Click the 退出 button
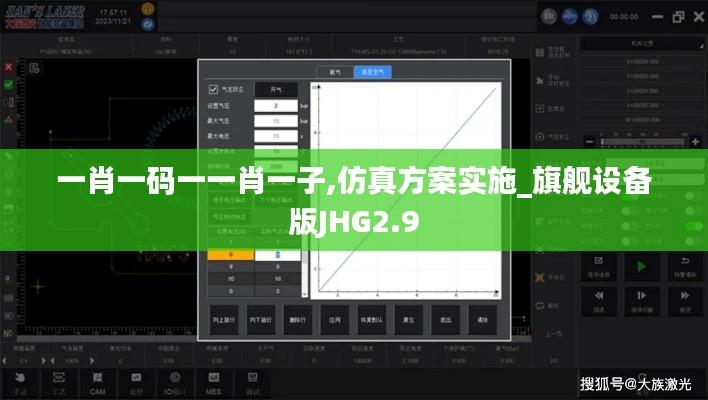The image size is (708, 400). [x=446, y=320]
